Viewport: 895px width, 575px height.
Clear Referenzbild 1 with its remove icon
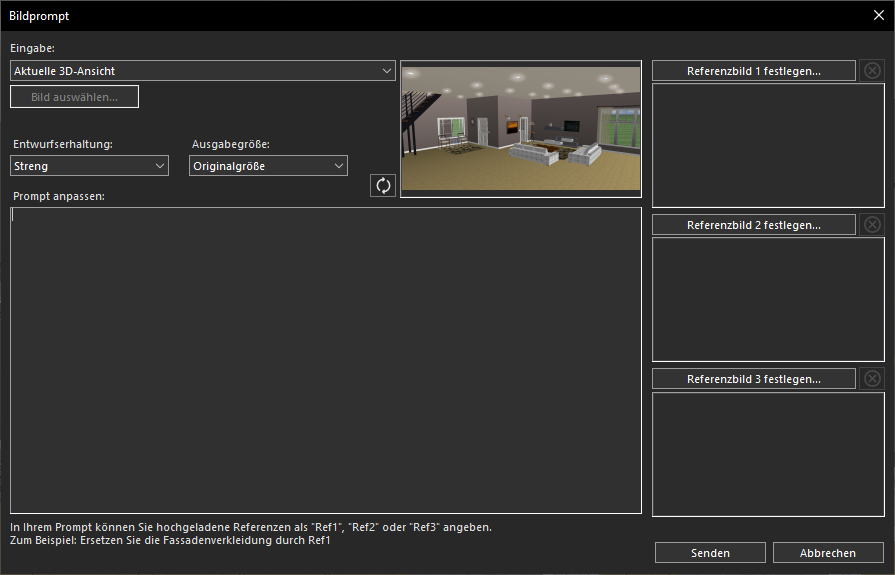tap(872, 71)
